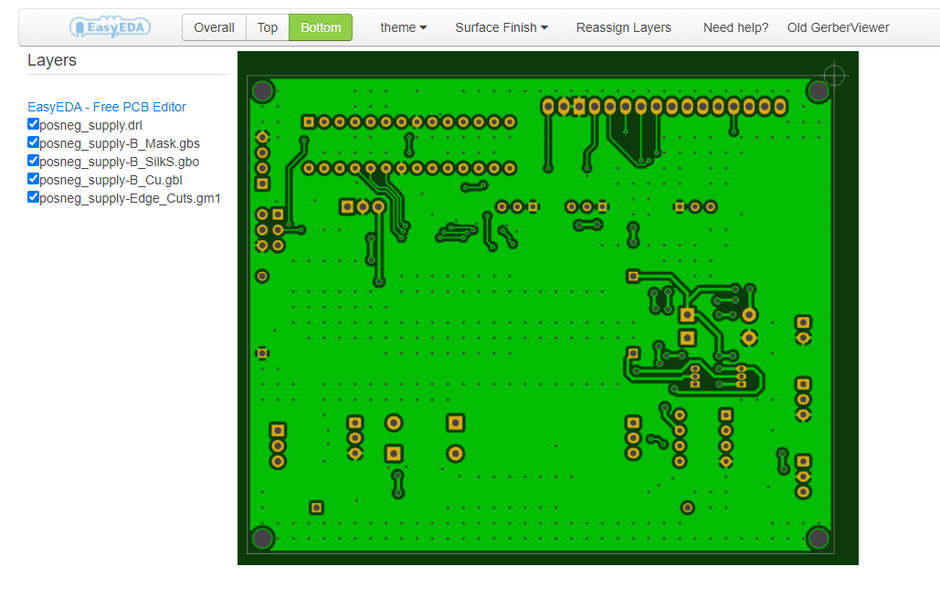Click the posneg_supply-Edge_Cuts.gm1 layer name
The width and height of the screenshot is (940, 598).
130,198
